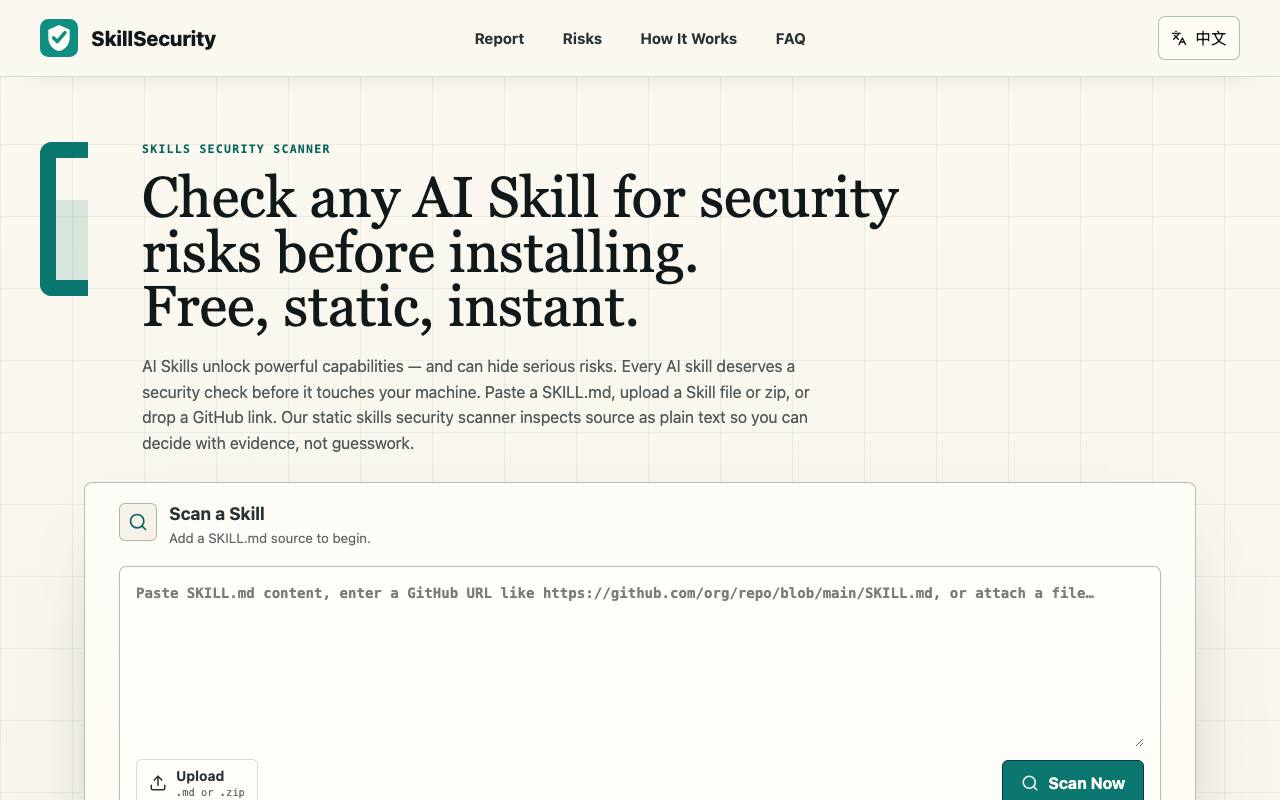Go to the Risks section
Viewport: 1280px width, 800px height.
[x=582, y=39]
